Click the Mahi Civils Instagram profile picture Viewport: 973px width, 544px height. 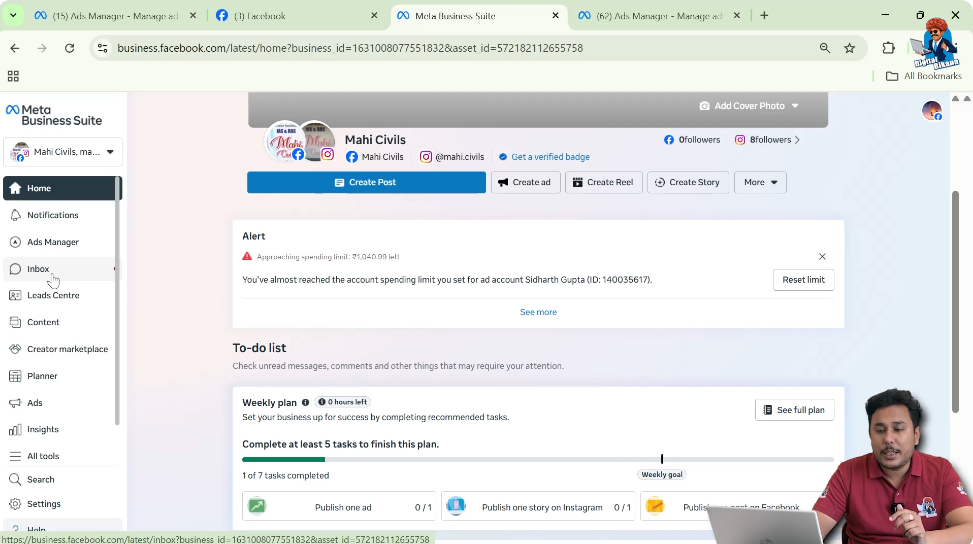point(320,141)
